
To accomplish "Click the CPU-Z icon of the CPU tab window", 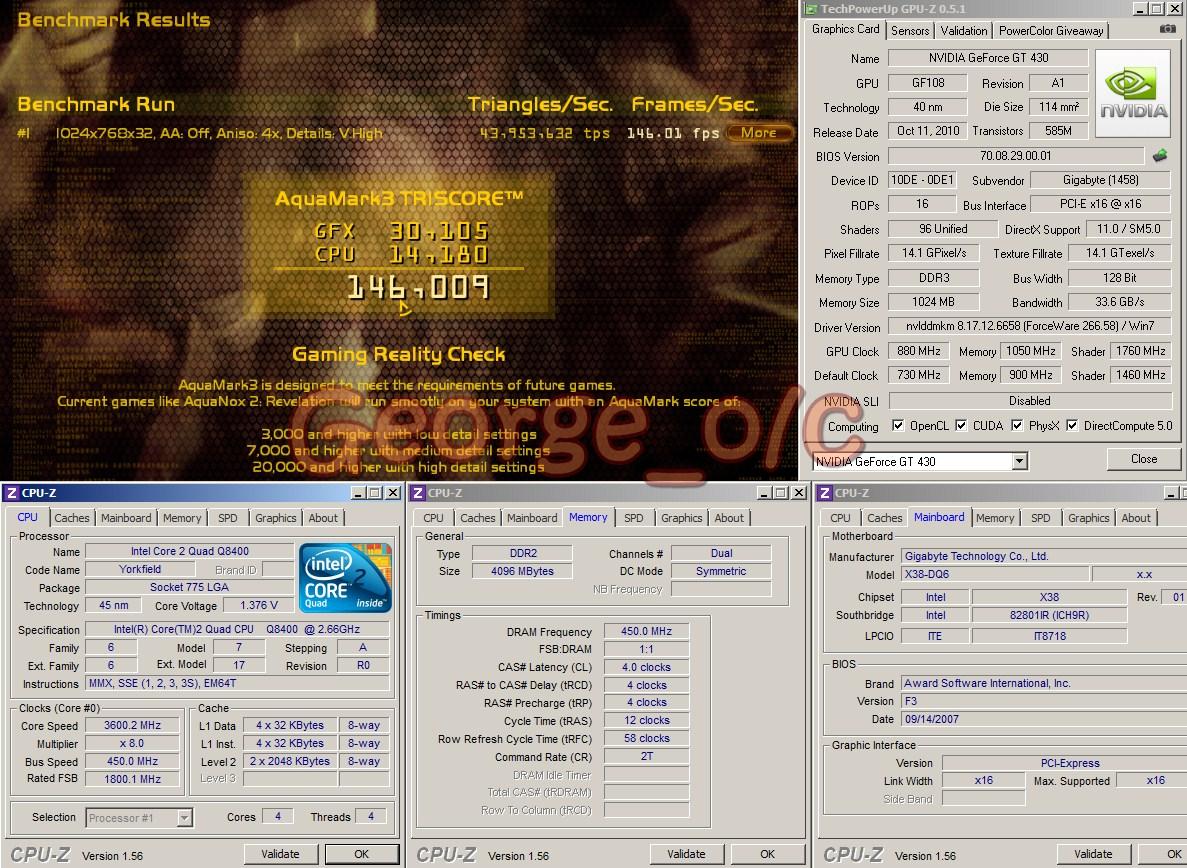I will click(11, 493).
